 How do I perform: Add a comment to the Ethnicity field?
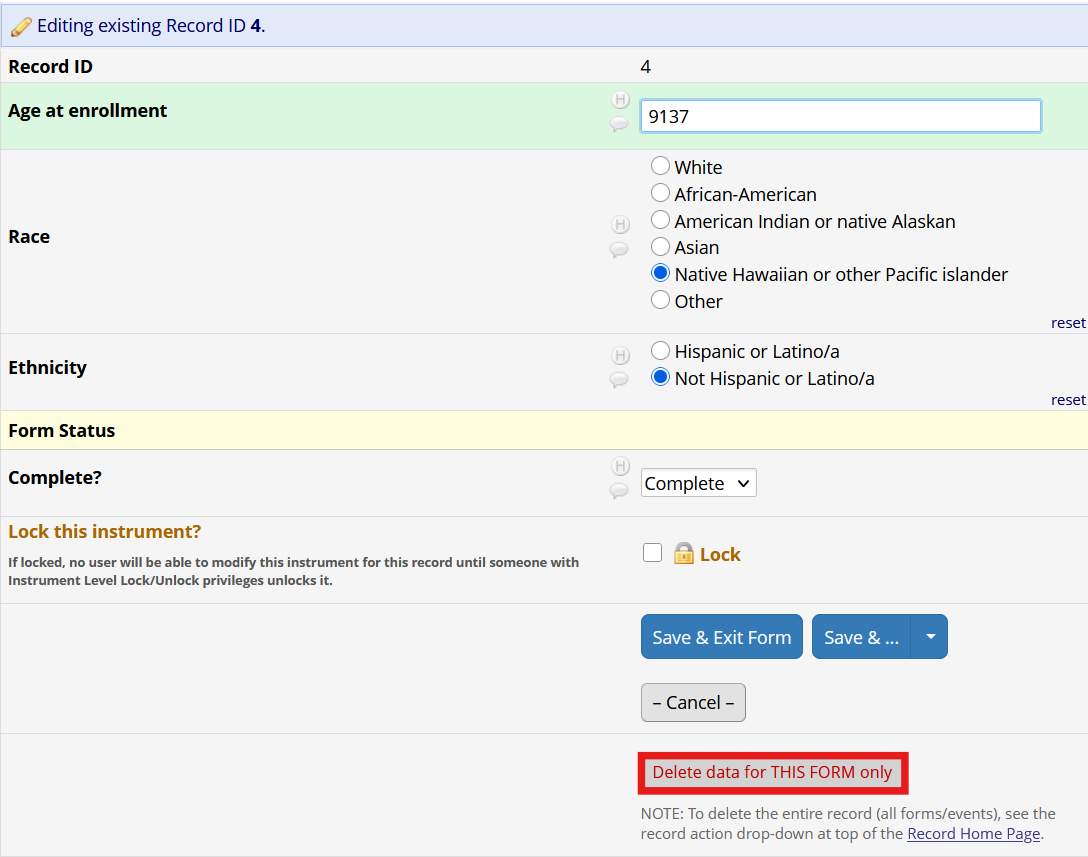pyautogui.click(x=620, y=381)
